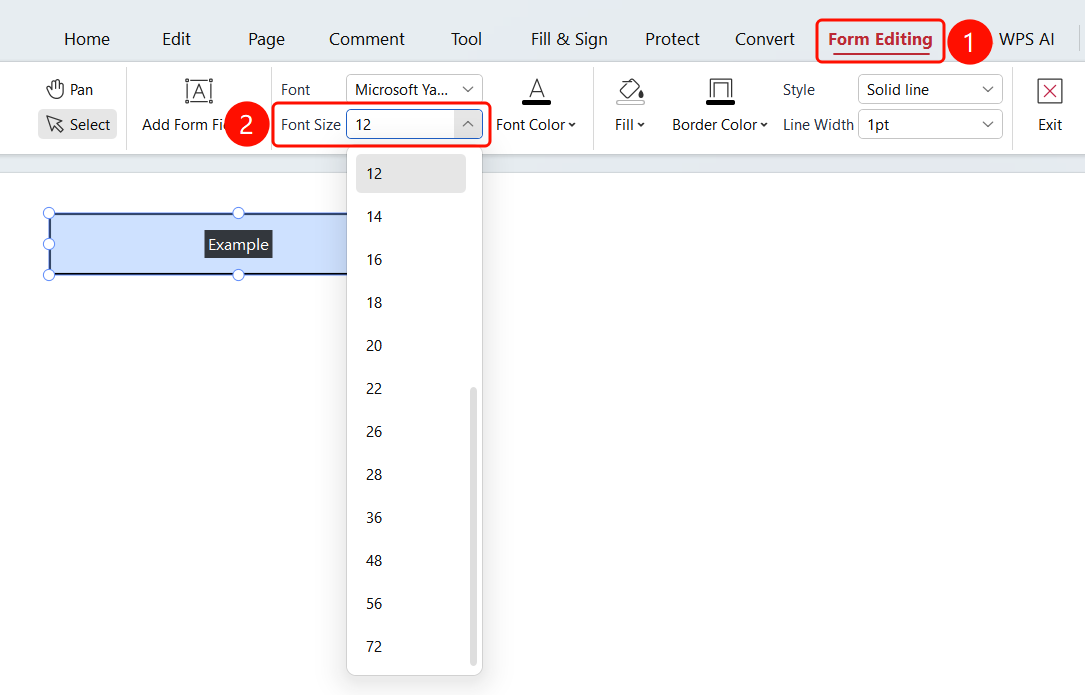This screenshot has width=1085, height=695.
Task: Select the Form Editing tab
Action: pos(880,39)
